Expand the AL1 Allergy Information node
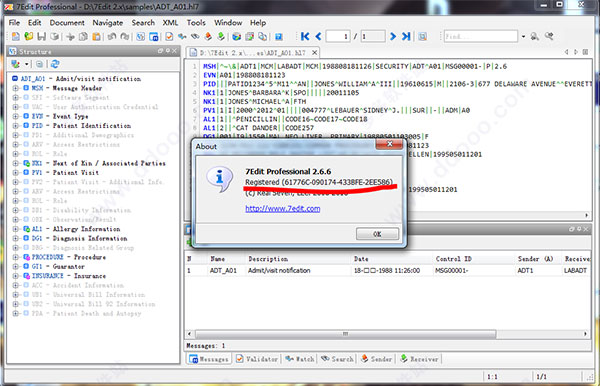600x386 pixels. coord(16,229)
